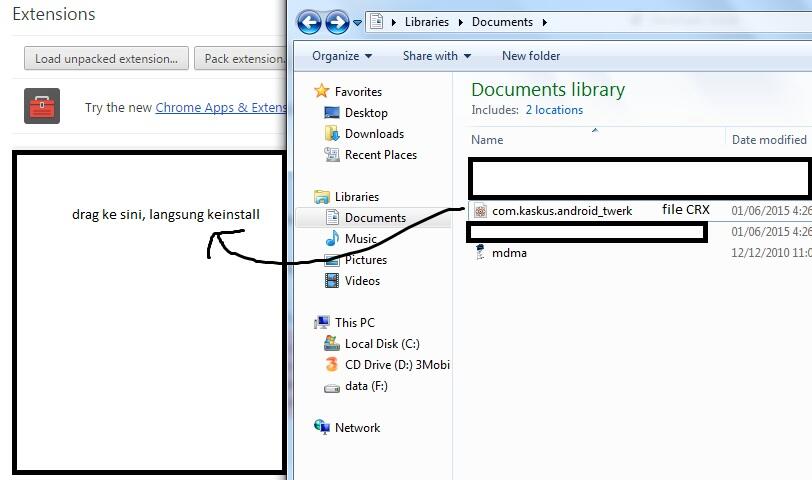Click the Music note icon
This screenshot has width=812, height=480.
click(x=332, y=238)
